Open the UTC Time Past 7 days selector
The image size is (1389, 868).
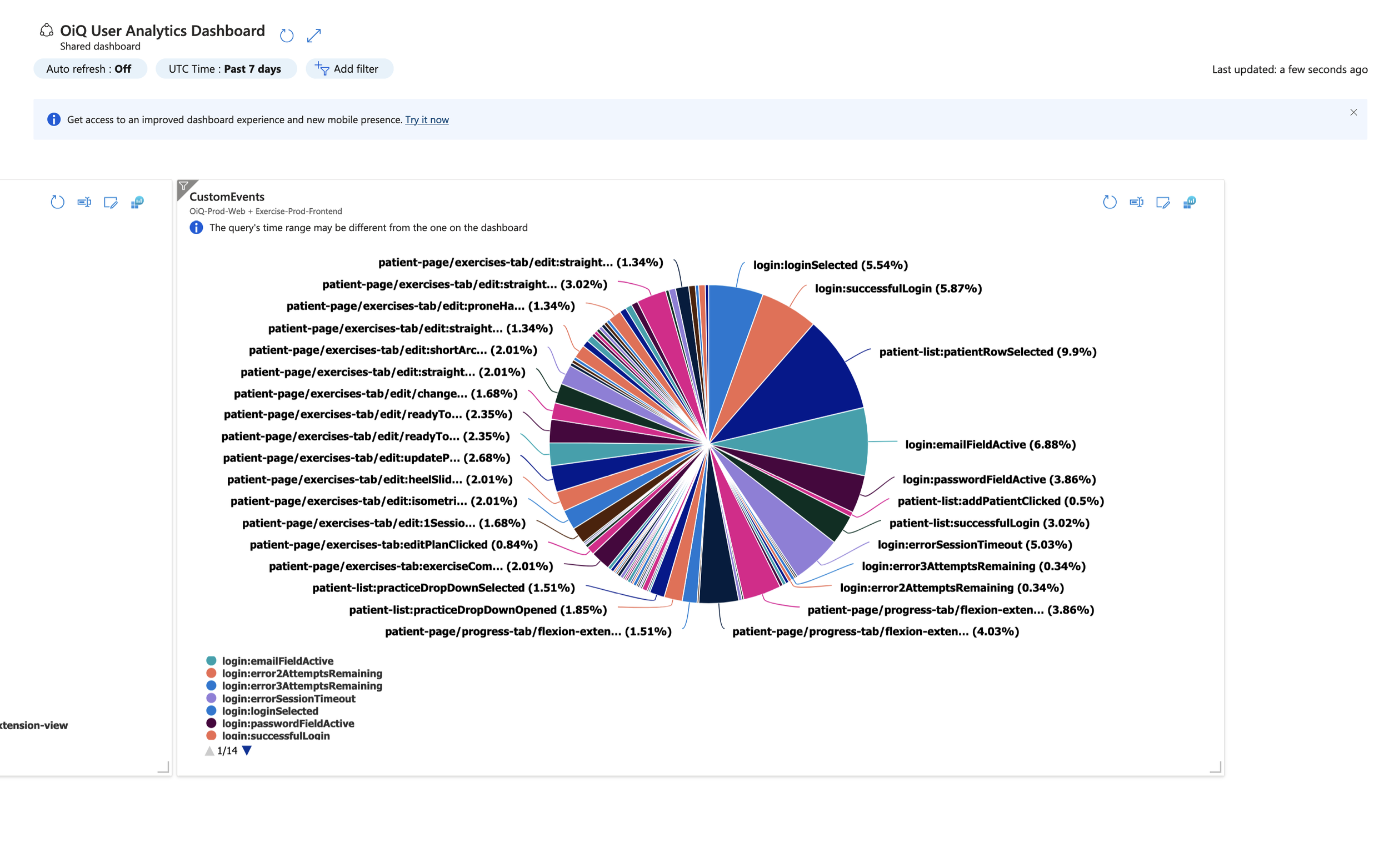click(225, 69)
